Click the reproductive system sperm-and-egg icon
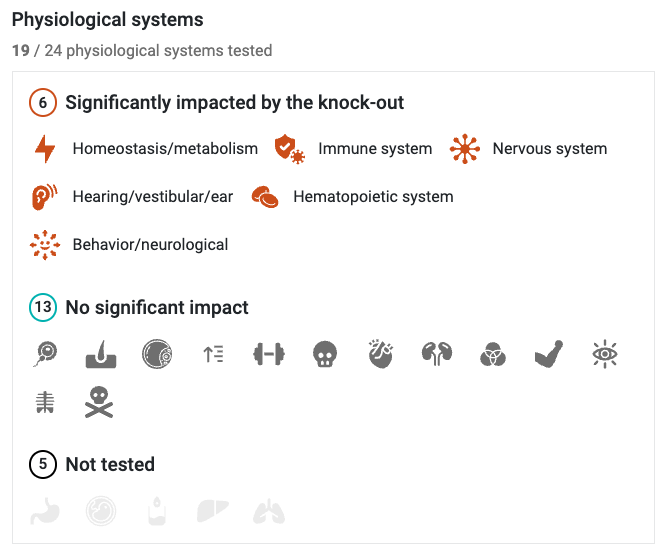The width and height of the screenshot is (667, 557). click(x=45, y=354)
